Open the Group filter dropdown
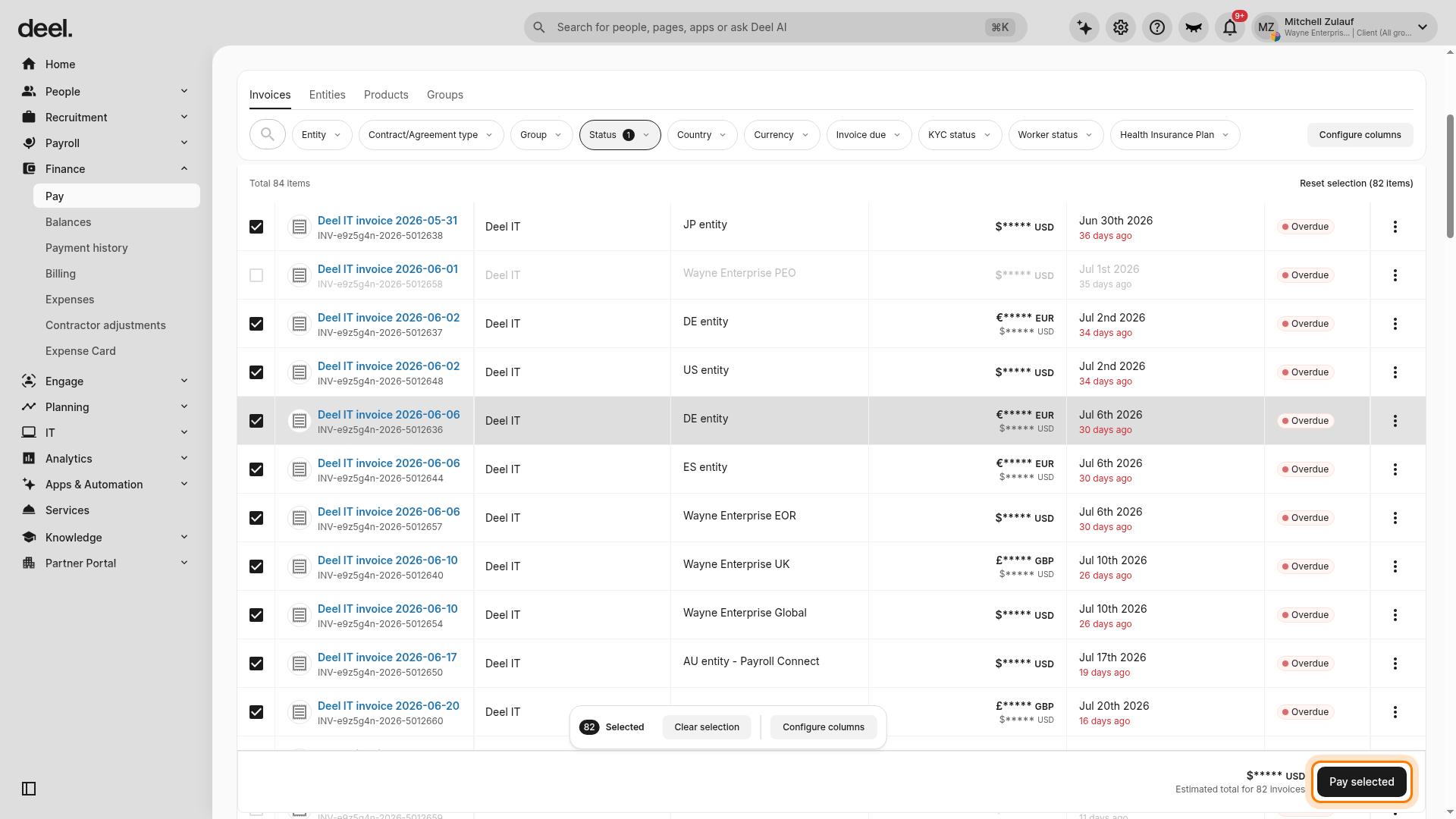Viewport: 1456px width, 819px height. (541, 135)
